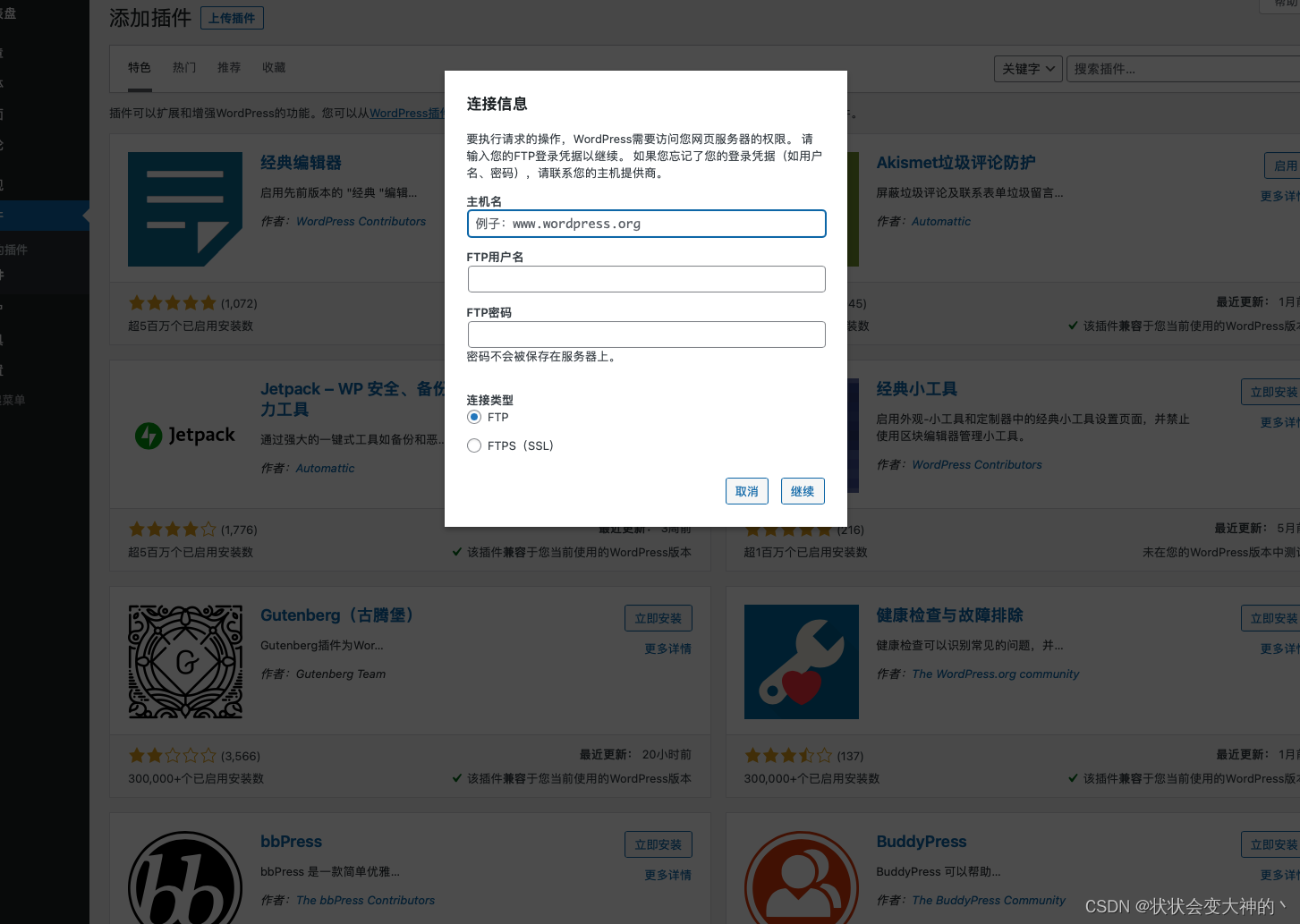
Task: Click 立即安装 for bbPress
Action: (658, 844)
